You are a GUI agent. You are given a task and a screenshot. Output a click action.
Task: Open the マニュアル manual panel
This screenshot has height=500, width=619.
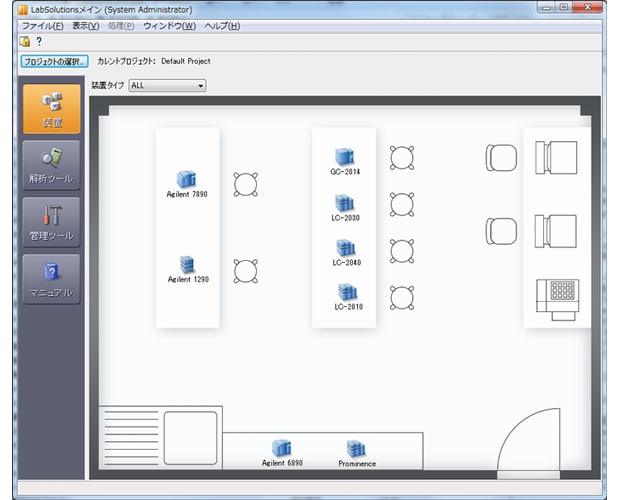click(51, 279)
